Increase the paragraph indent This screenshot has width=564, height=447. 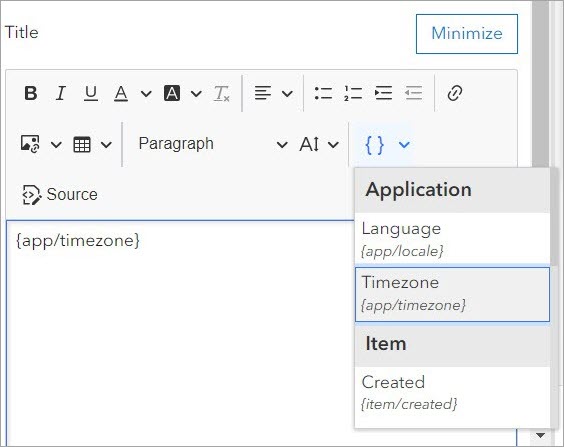pos(383,93)
